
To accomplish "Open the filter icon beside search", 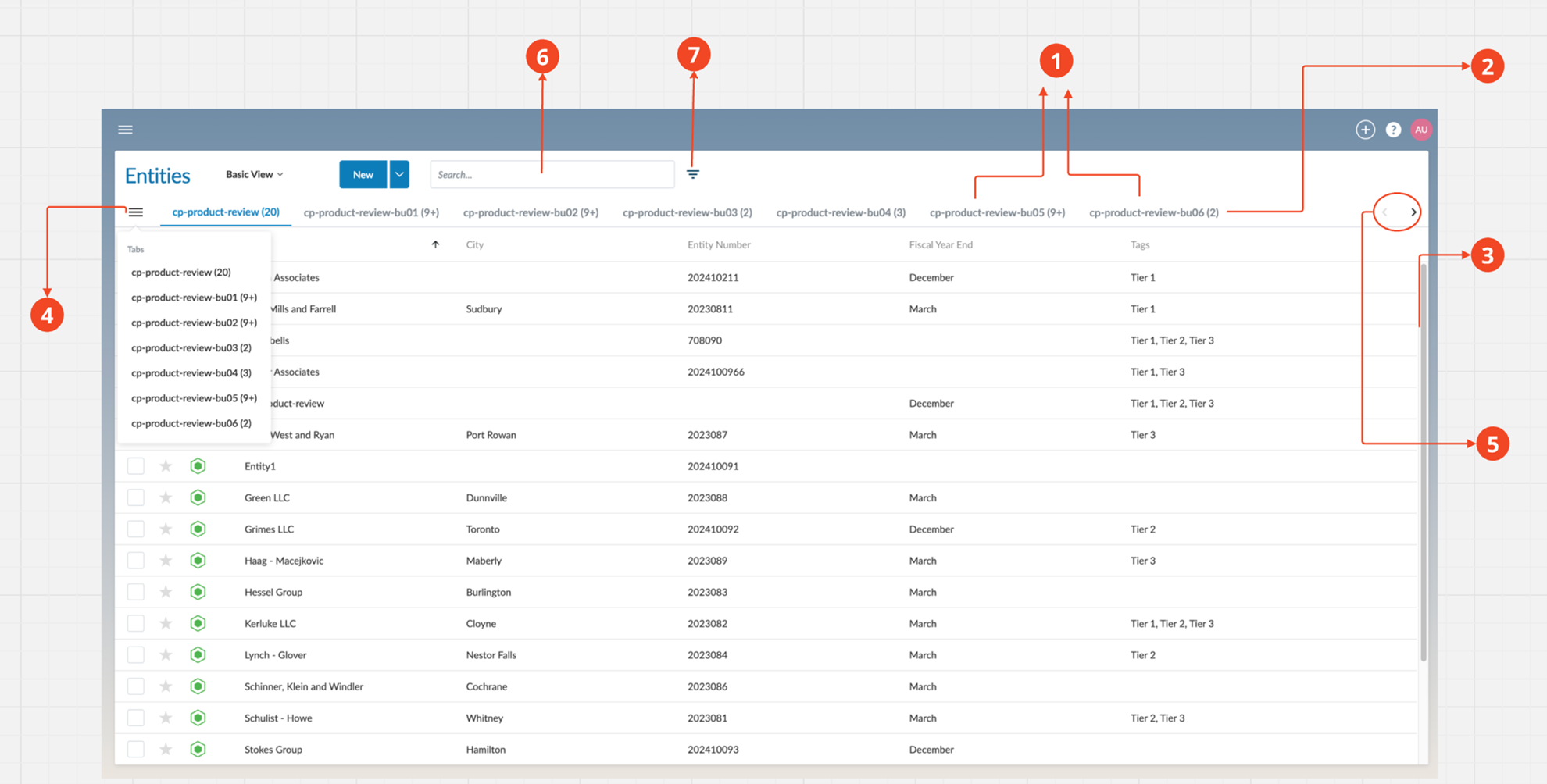I will (x=693, y=174).
